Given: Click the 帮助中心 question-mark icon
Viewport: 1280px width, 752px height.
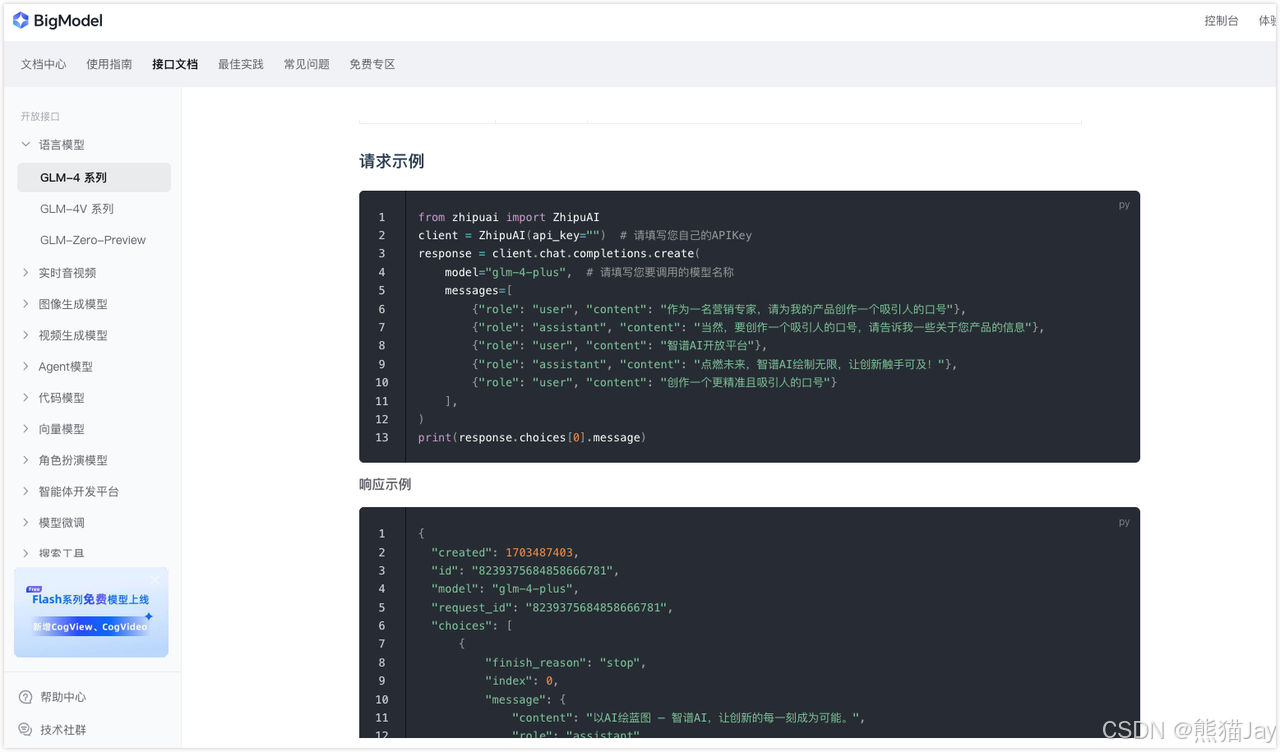Looking at the screenshot, I should pos(26,697).
